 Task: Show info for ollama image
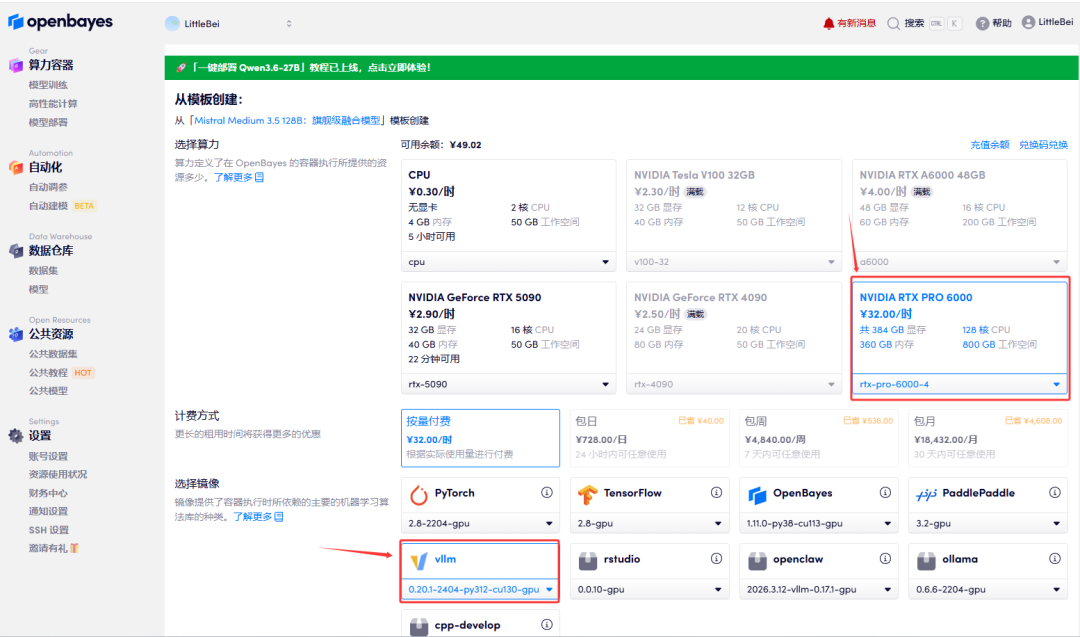[1055, 558]
